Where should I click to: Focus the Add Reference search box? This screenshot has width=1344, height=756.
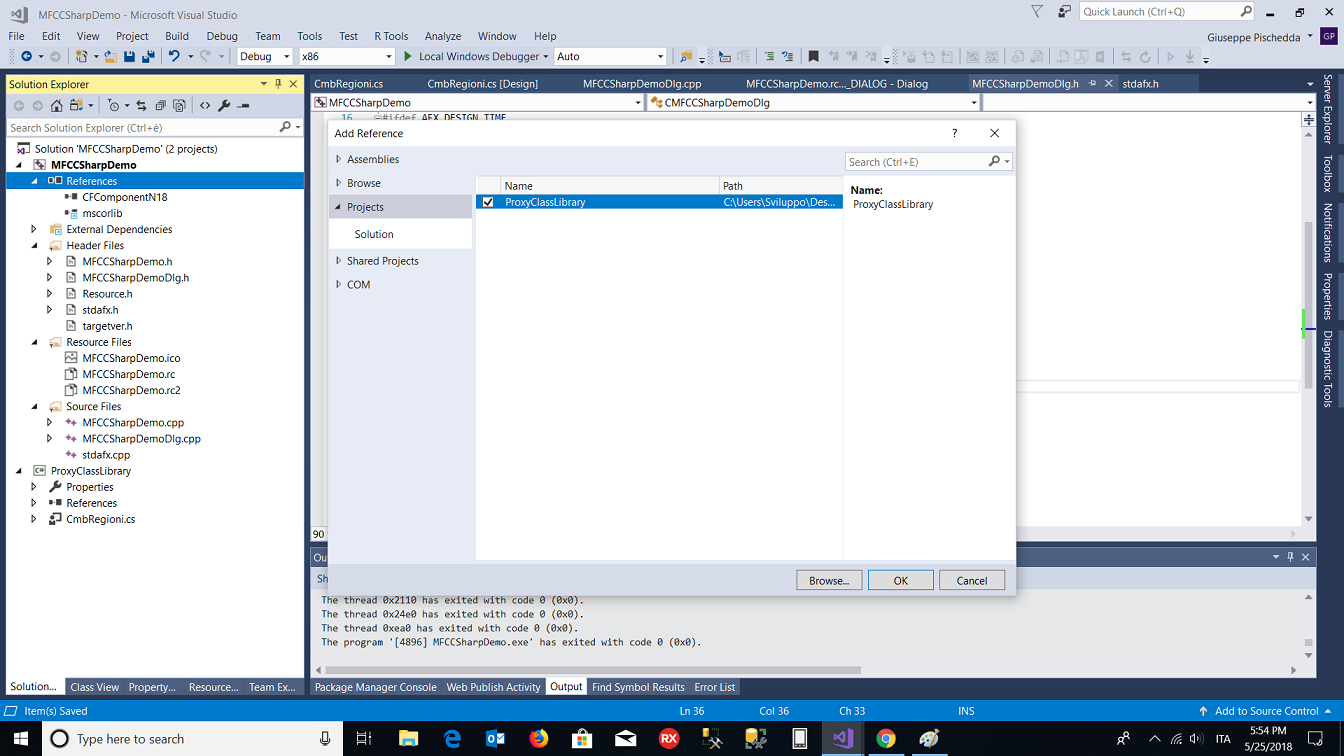(x=916, y=162)
